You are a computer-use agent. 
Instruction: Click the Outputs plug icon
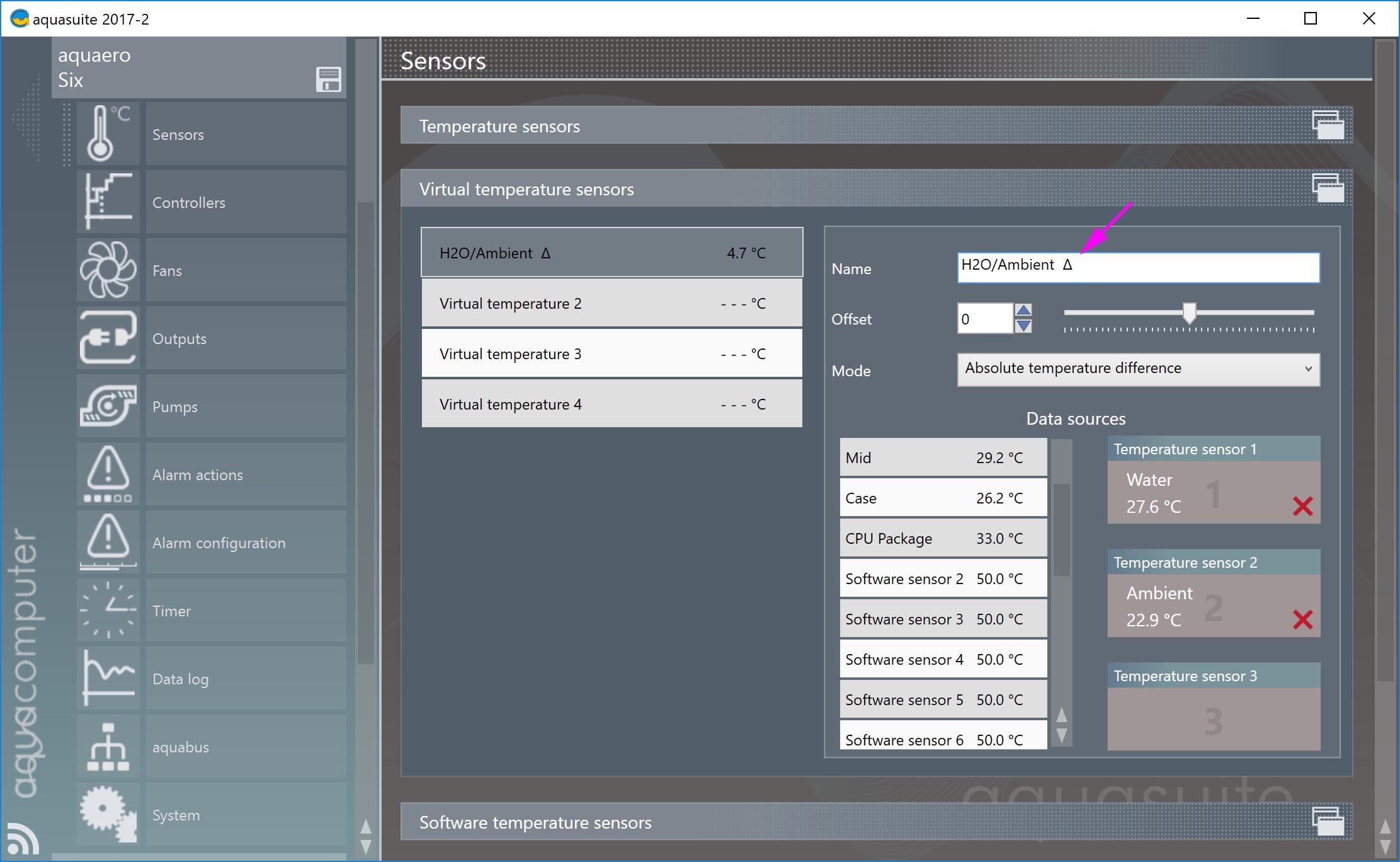(x=108, y=338)
